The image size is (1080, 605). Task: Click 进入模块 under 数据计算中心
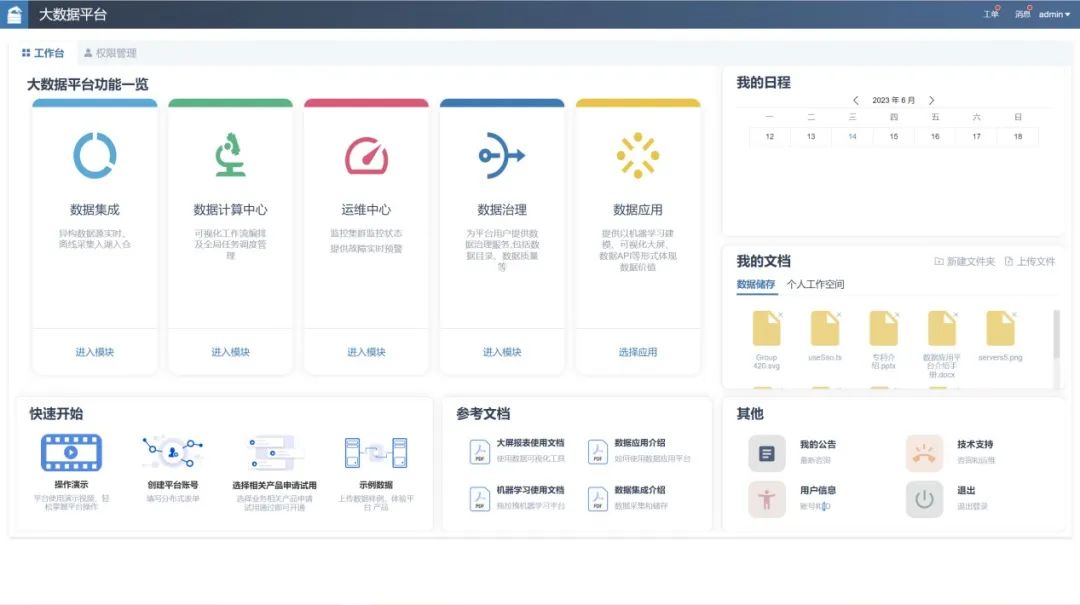(x=230, y=352)
